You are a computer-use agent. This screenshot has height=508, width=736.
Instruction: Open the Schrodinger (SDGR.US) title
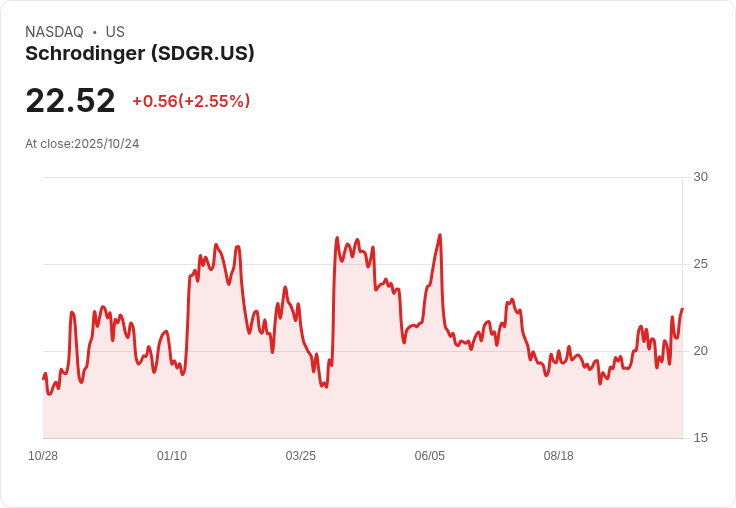pyautogui.click(x=140, y=54)
